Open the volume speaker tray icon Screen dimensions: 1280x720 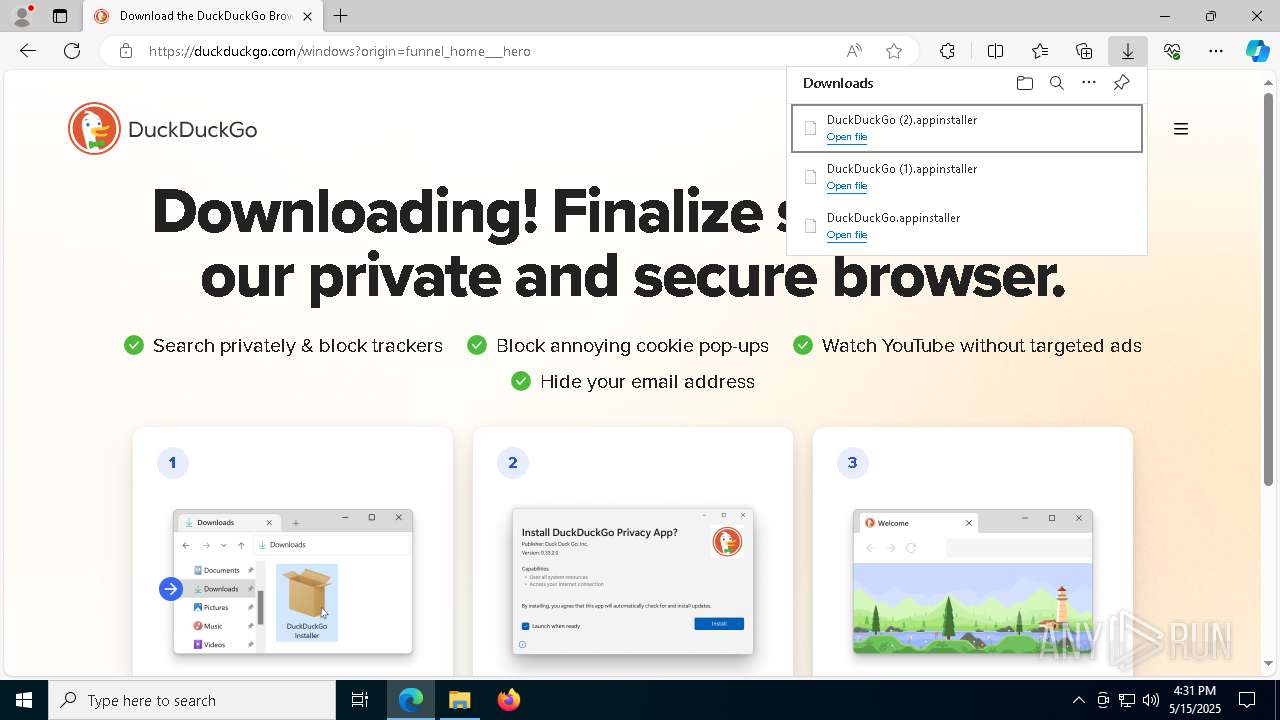click(1150, 700)
